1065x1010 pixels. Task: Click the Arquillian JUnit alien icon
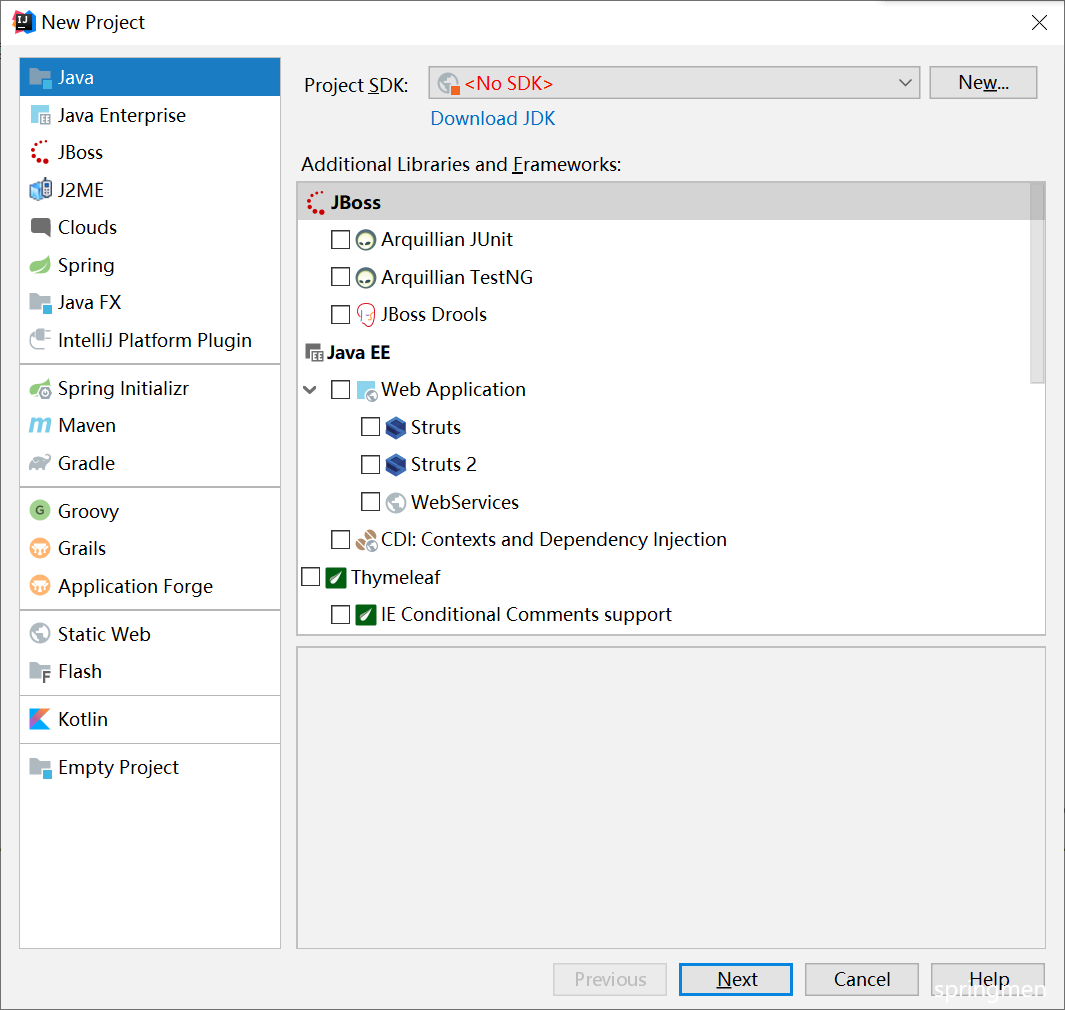pos(365,240)
